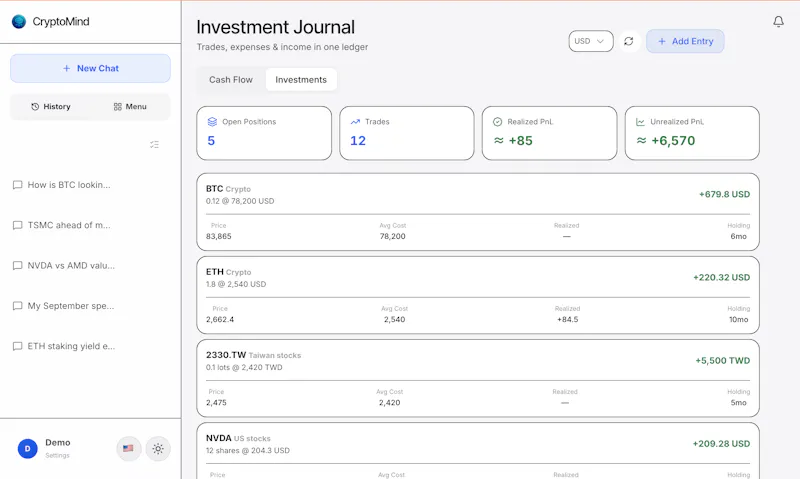Image resolution: width=800 pixels, height=479 pixels.
Task: Open chat 'NVDA vs AMD valu...'
Action: tap(71, 265)
